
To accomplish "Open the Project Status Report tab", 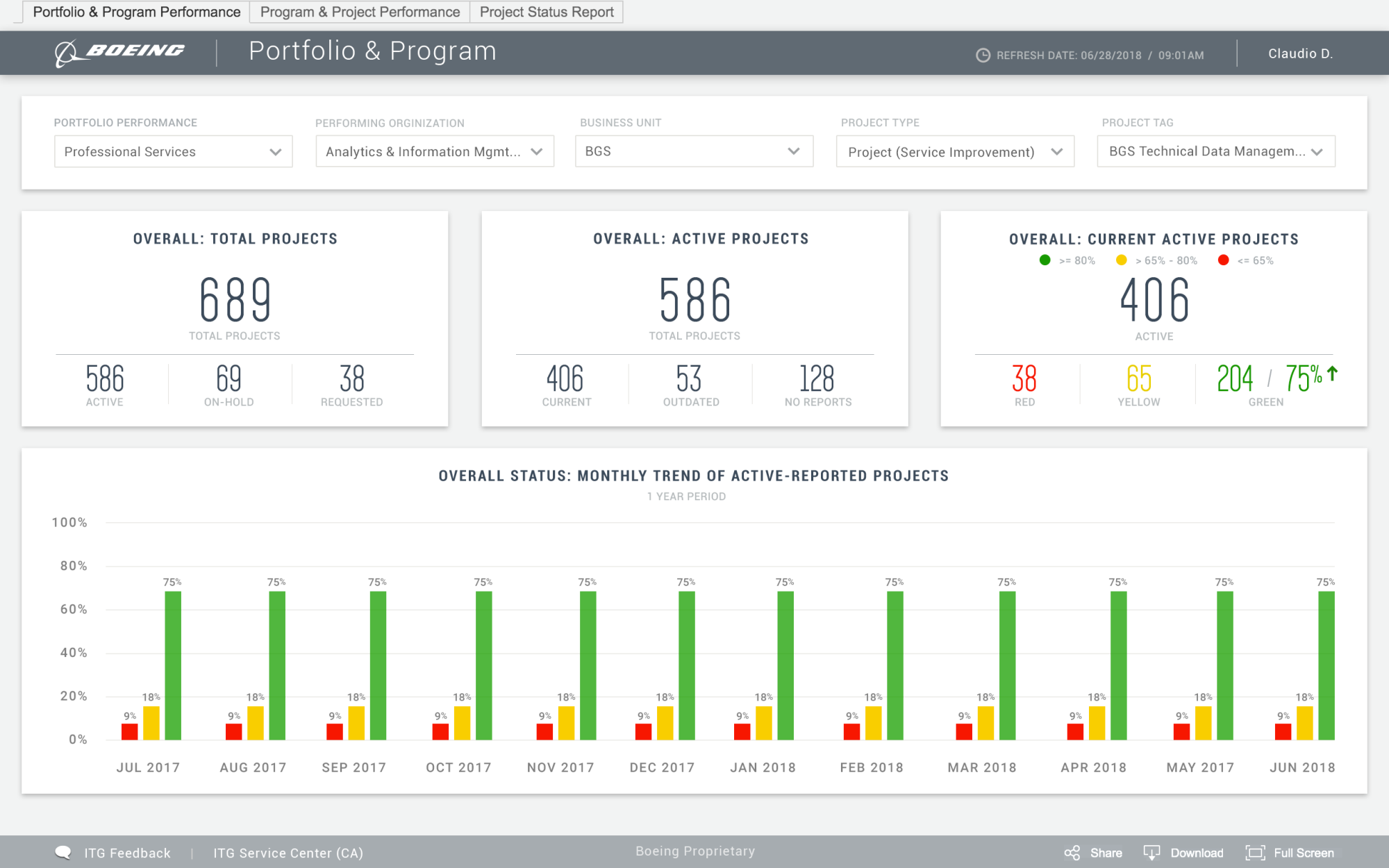I will point(547,12).
